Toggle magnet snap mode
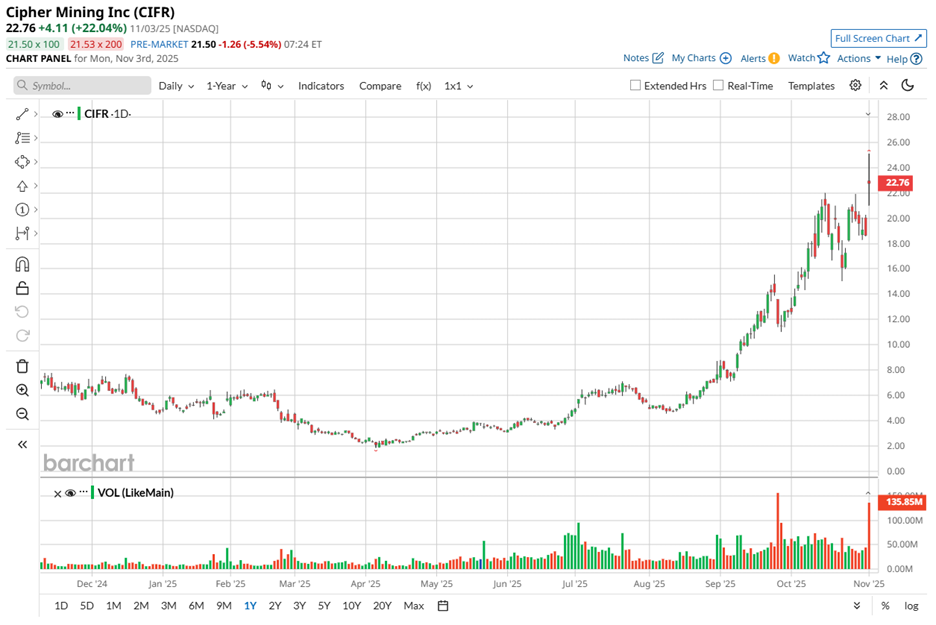The width and height of the screenshot is (936, 625). pyautogui.click(x=22, y=264)
